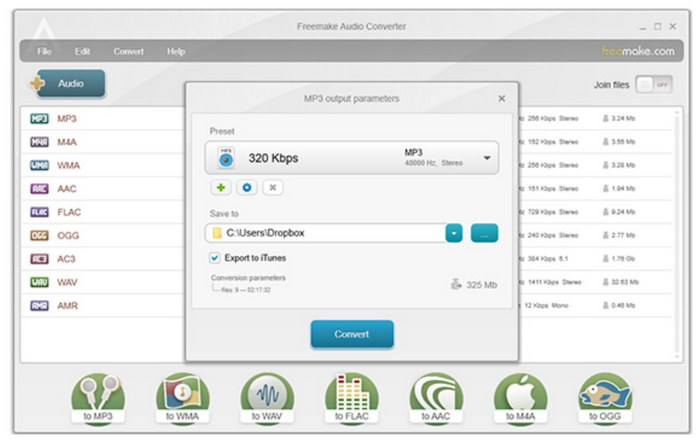Click the to WAV waveform icon
The height and width of the screenshot is (441, 700).
pos(267,398)
